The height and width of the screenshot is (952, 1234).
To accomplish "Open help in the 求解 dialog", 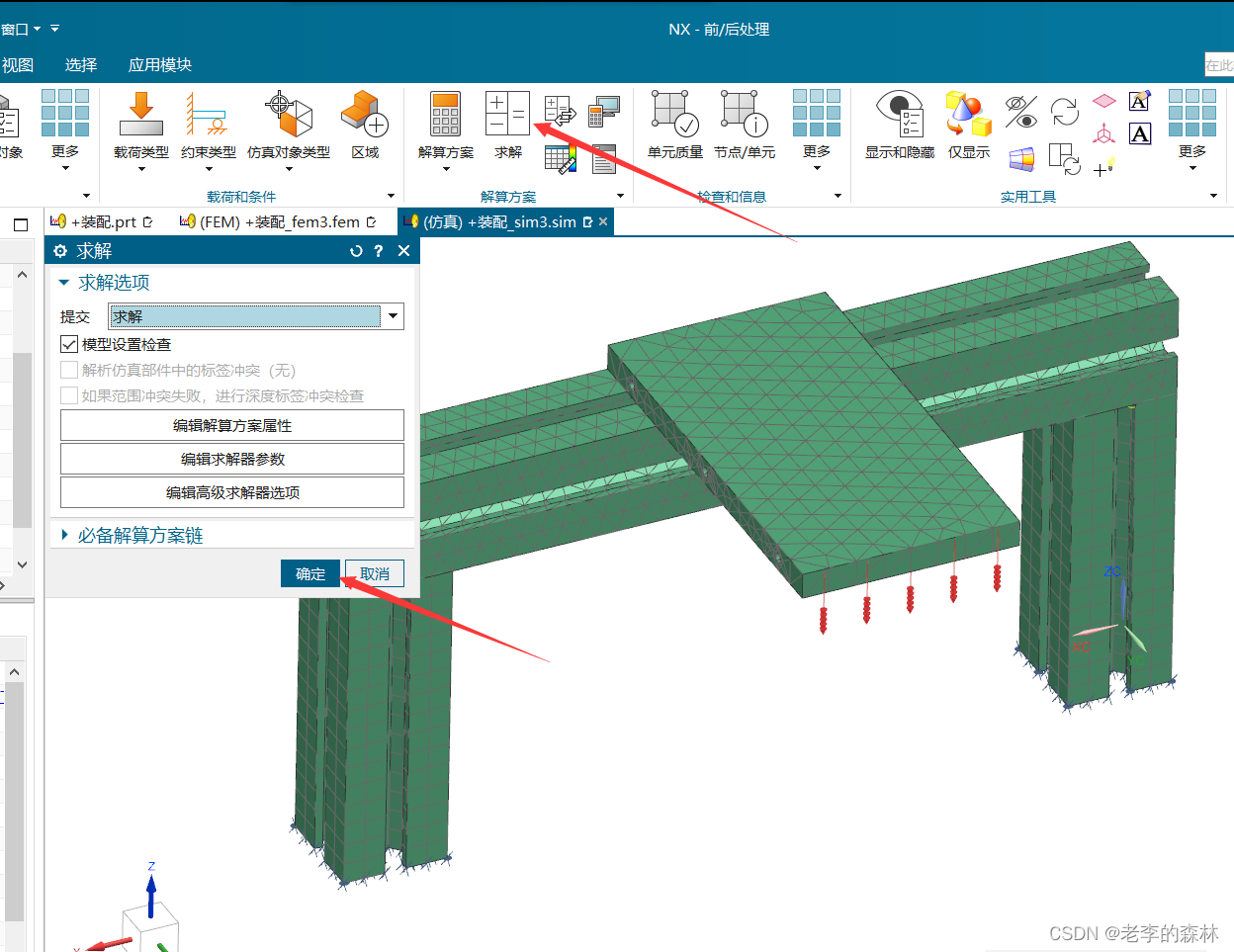I will (x=379, y=251).
